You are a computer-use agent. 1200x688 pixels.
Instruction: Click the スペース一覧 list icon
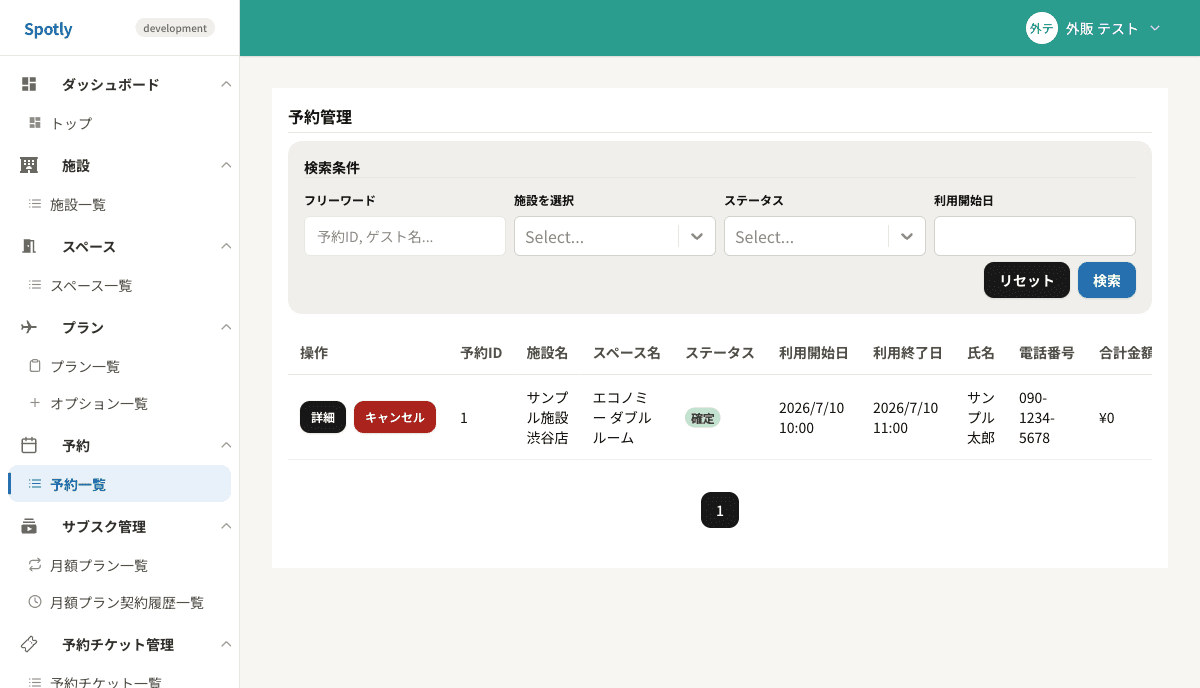(35, 285)
